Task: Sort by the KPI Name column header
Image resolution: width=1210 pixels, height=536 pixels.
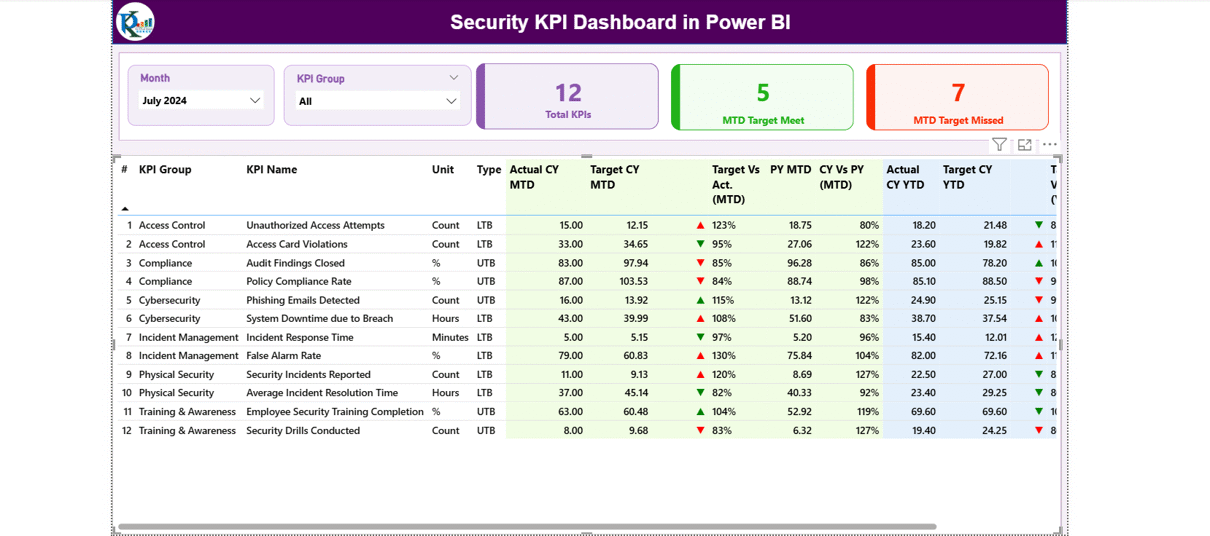Action: point(272,170)
